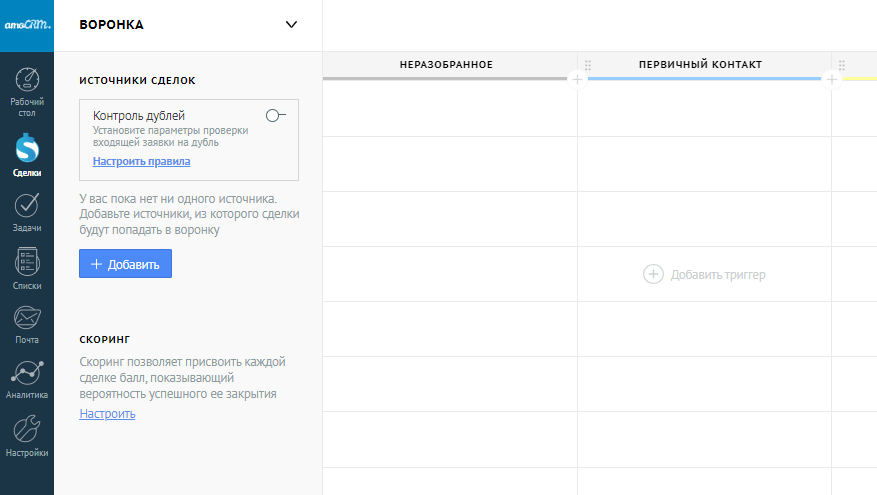
Task: Select the Неразобранное column header
Action: click(446, 65)
